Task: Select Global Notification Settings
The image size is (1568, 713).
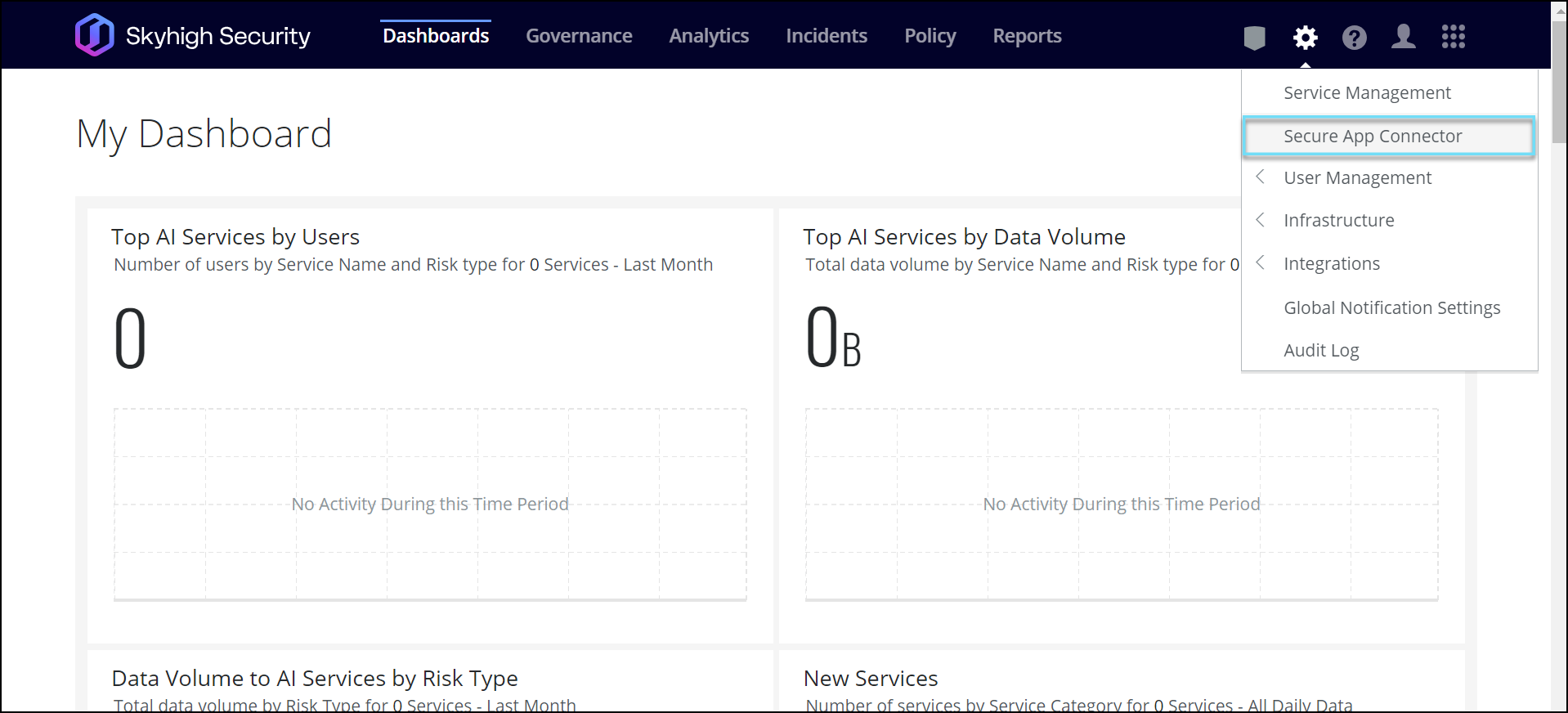Action: pos(1391,308)
